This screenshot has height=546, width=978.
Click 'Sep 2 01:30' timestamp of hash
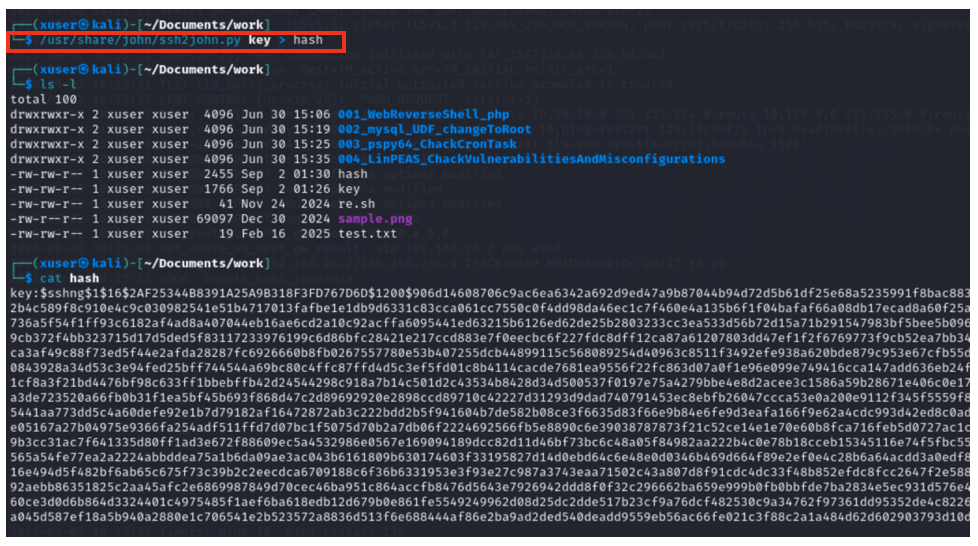286,174
